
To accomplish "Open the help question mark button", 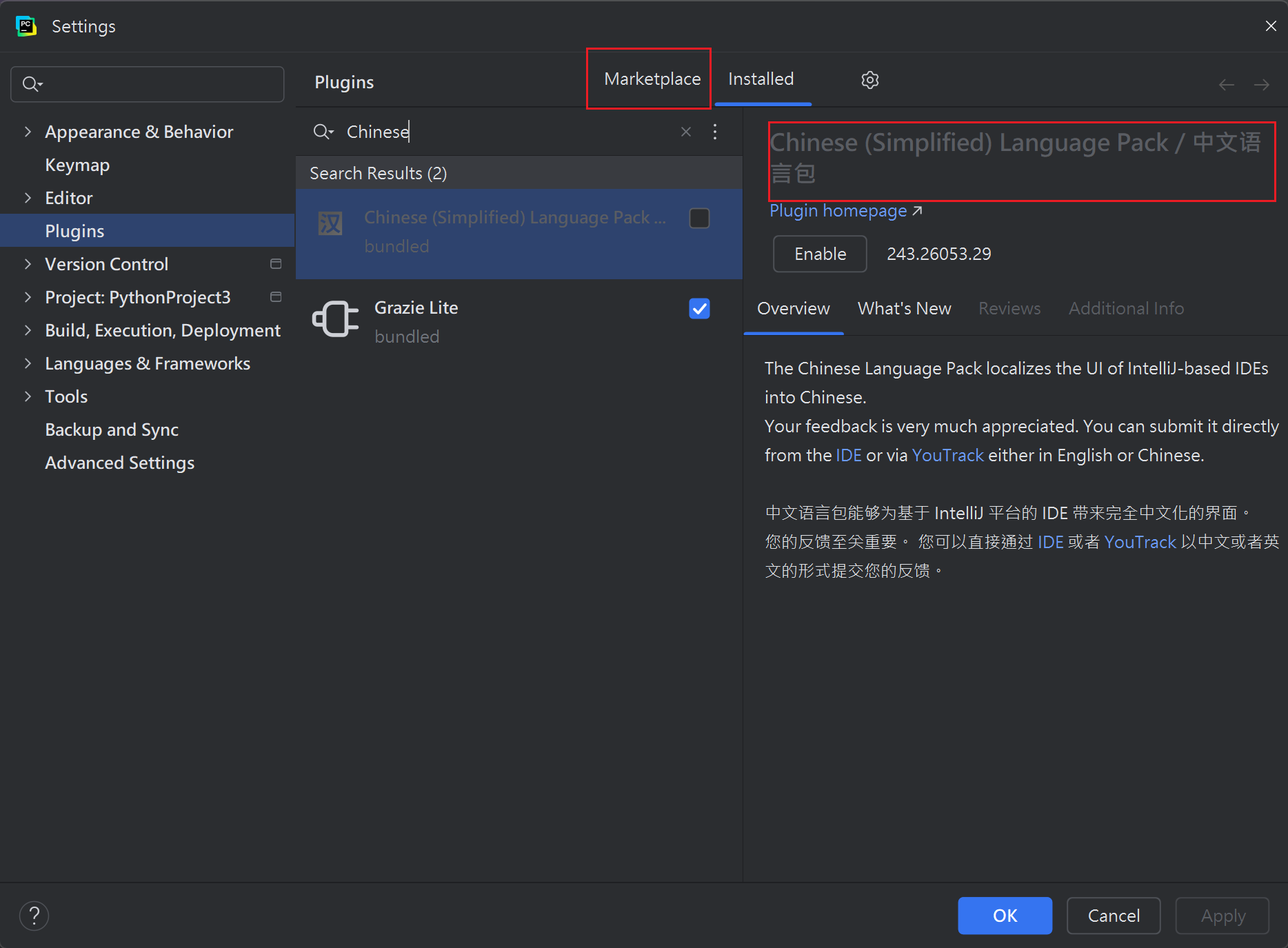I will [34, 916].
